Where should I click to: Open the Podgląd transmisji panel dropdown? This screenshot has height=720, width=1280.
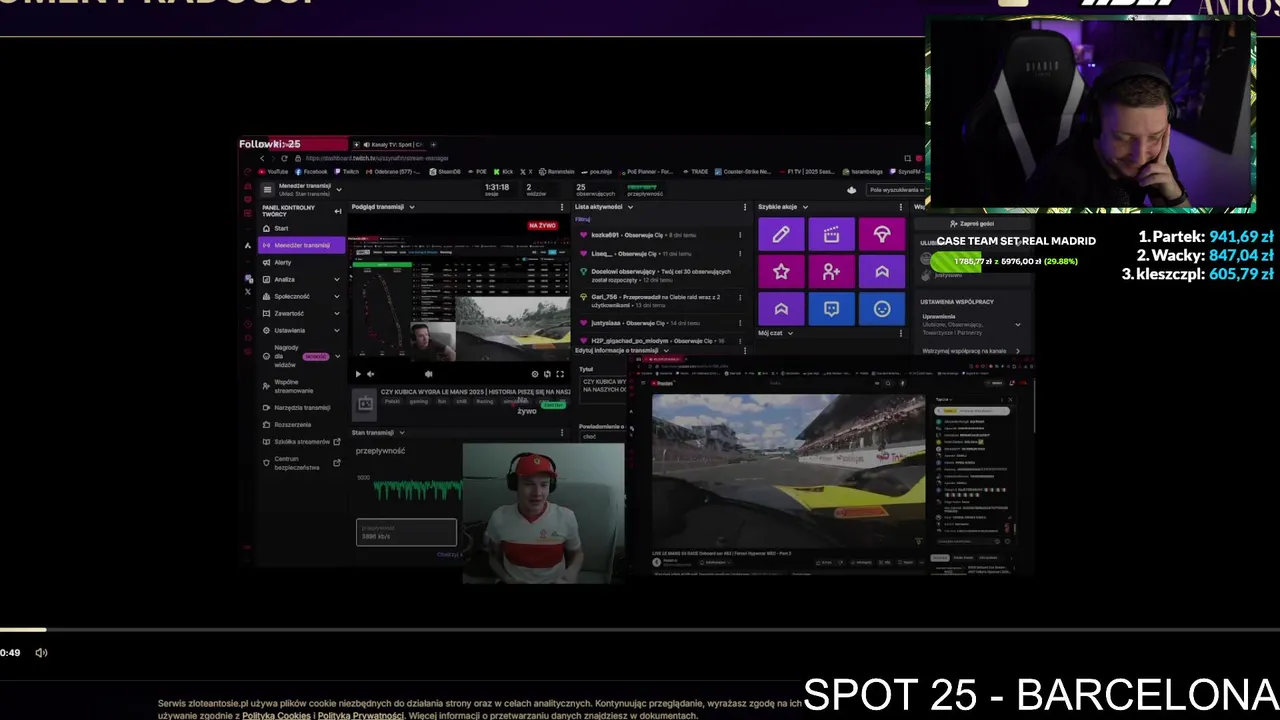411,207
